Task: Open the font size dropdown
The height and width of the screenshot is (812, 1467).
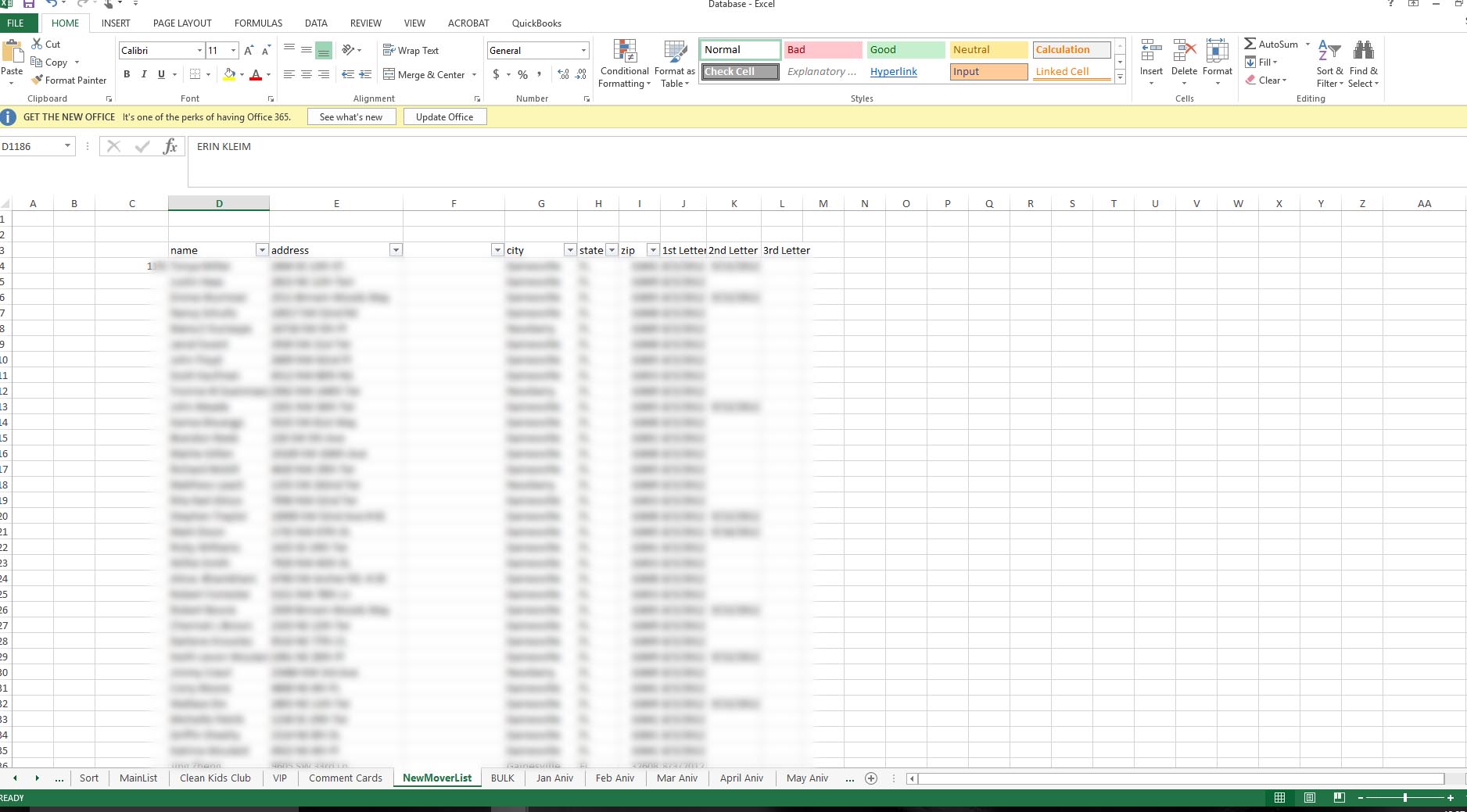Action: tap(232, 50)
